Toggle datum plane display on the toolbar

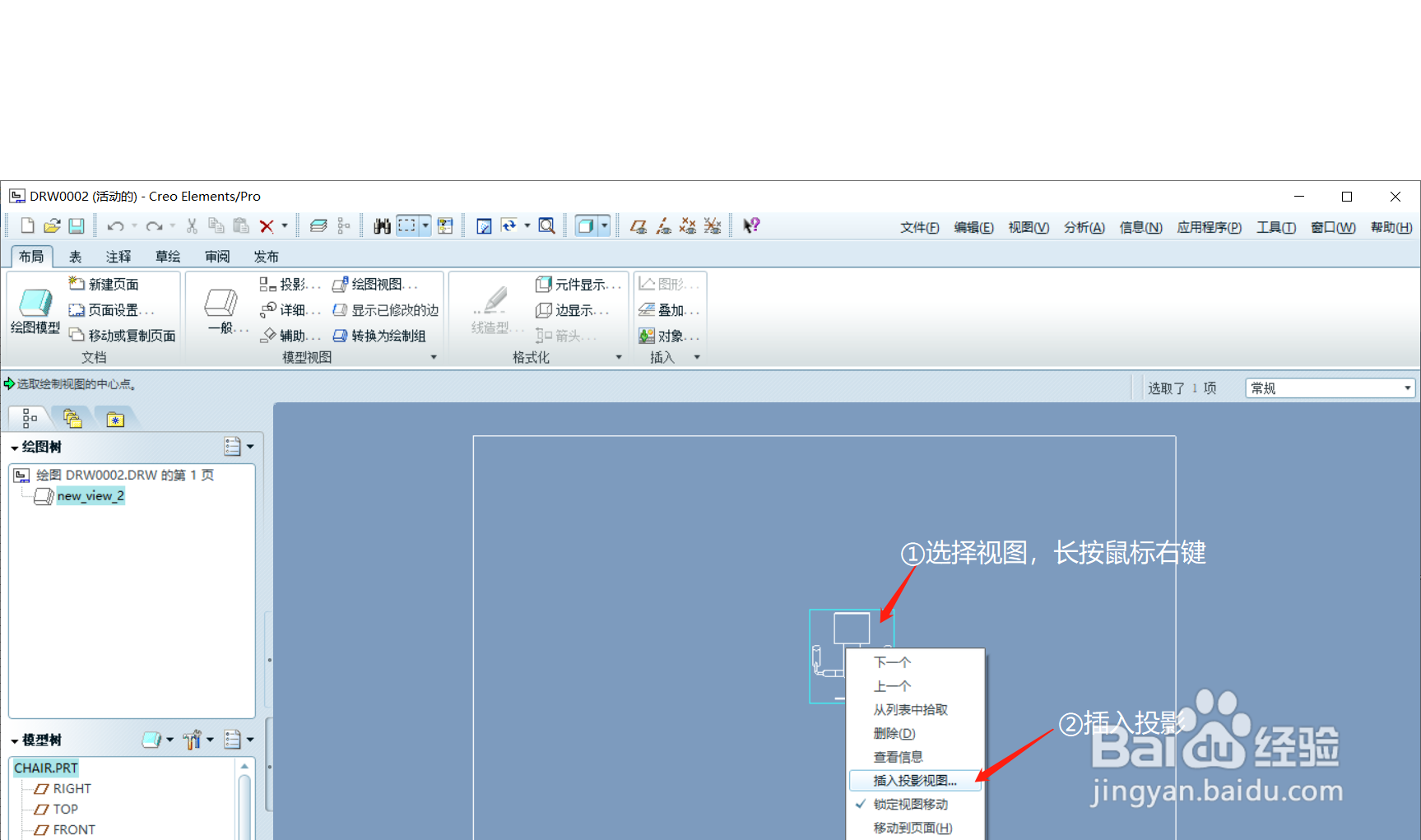pyautogui.click(x=638, y=225)
